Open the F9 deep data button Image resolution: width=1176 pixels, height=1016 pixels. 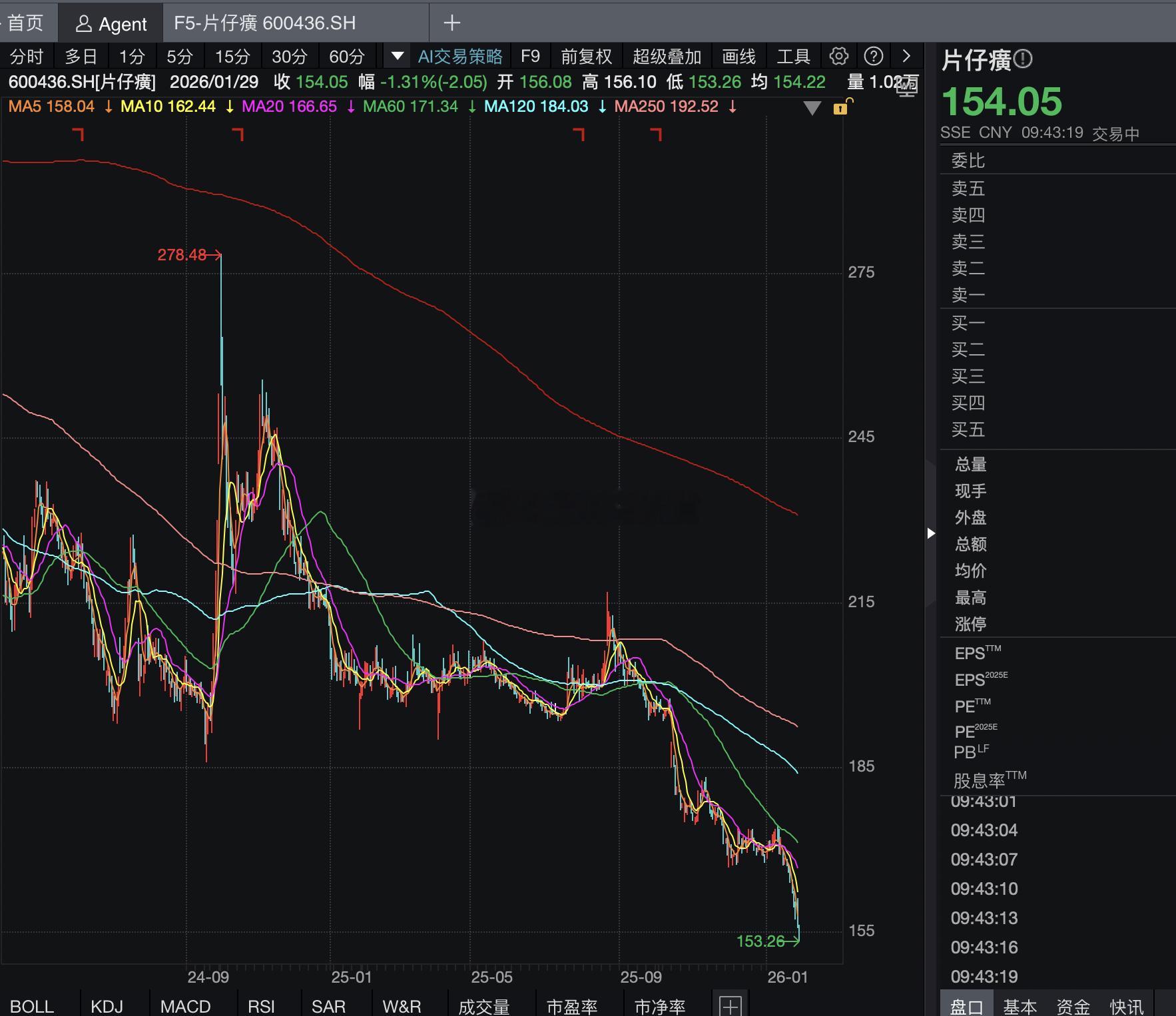pyautogui.click(x=531, y=57)
